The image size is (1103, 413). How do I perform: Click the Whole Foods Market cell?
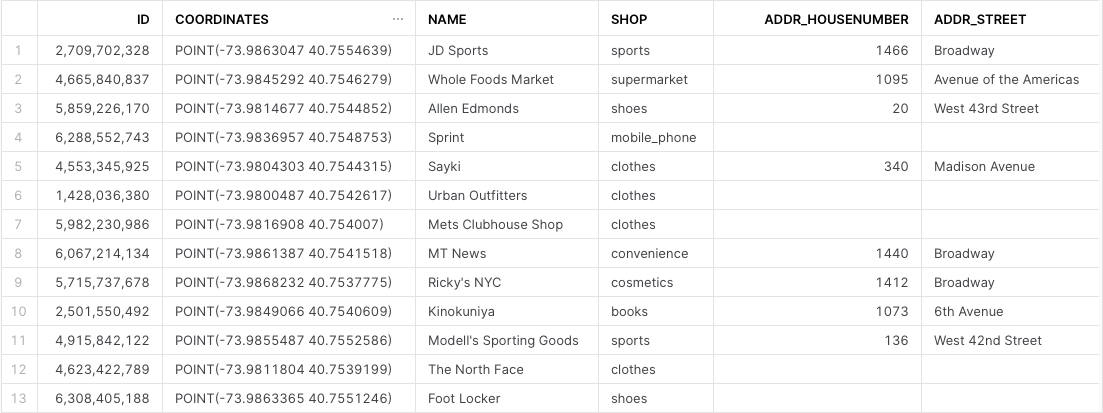click(490, 79)
